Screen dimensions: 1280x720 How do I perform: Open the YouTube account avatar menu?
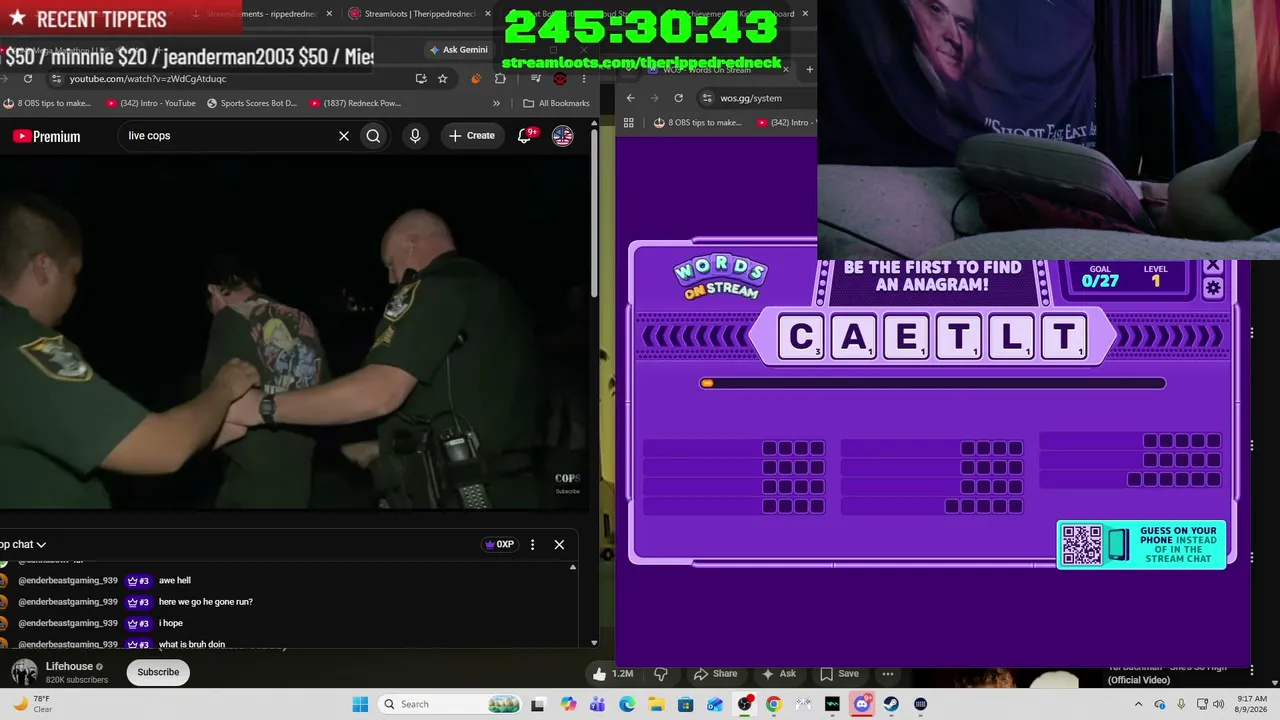563,136
